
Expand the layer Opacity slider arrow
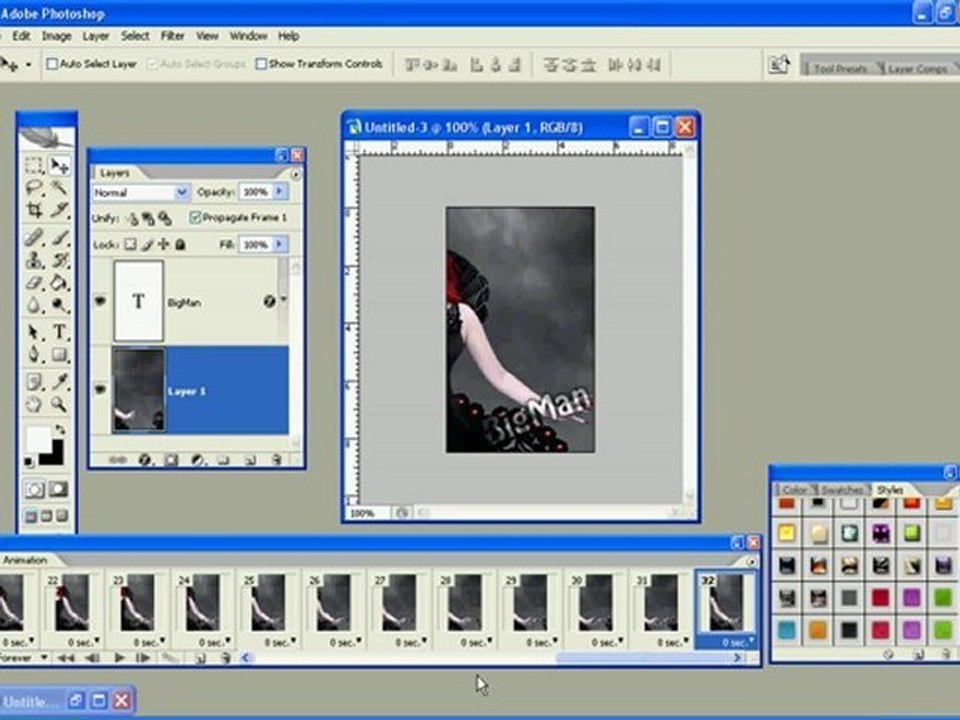click(280, 192)
